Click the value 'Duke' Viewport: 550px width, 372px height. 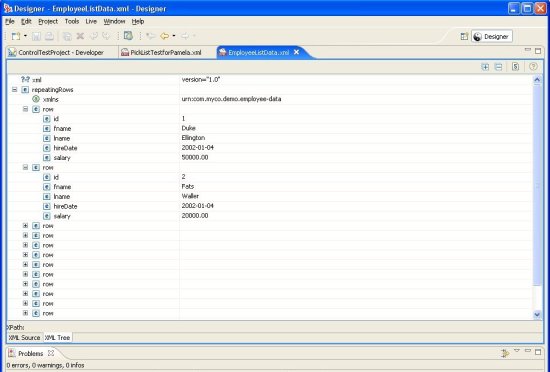pyautogui.click(x=189, y=128)
